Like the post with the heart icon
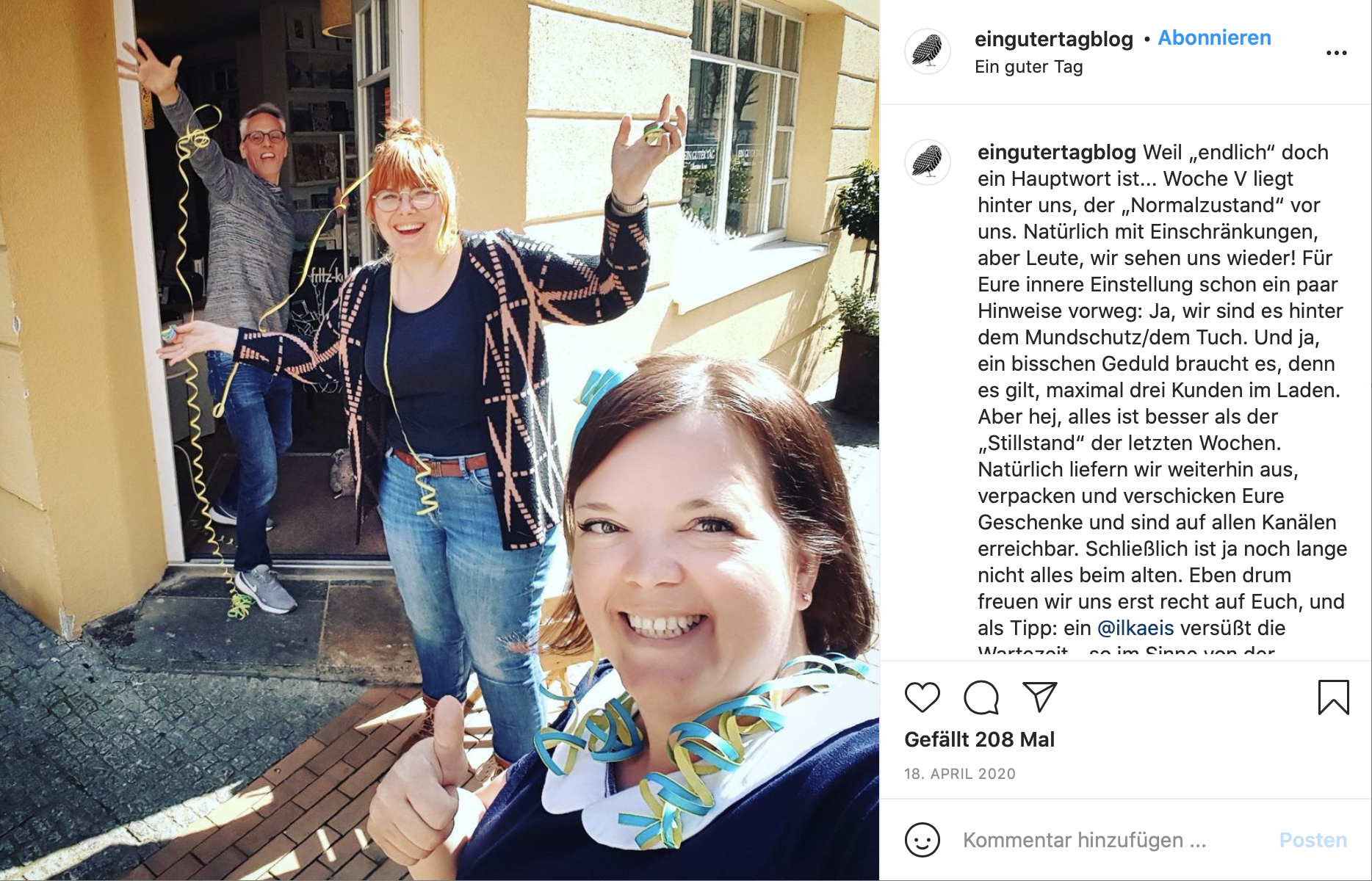 click(x=923, y=697)
